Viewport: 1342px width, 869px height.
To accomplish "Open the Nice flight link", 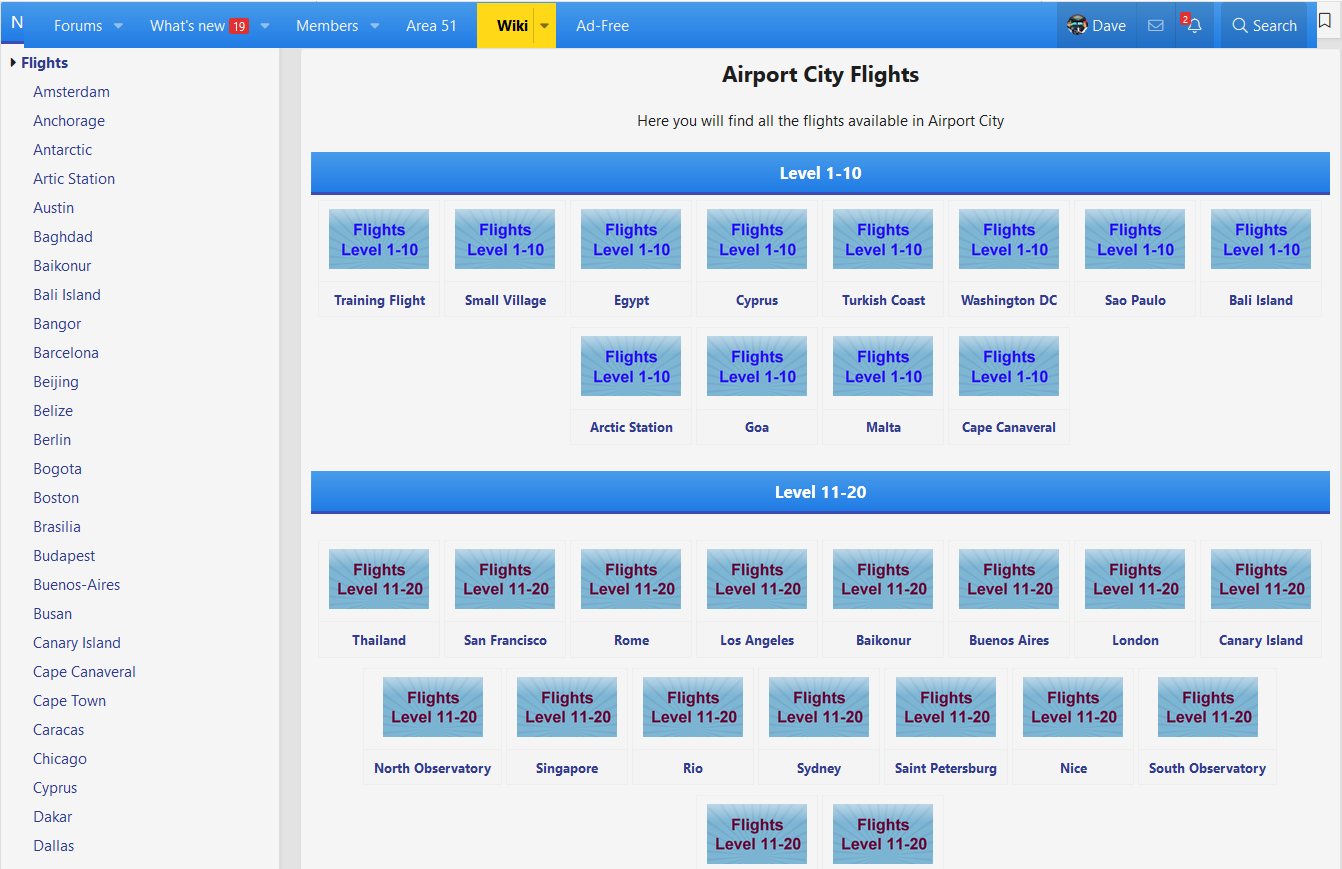I will tap(1073, 768).
